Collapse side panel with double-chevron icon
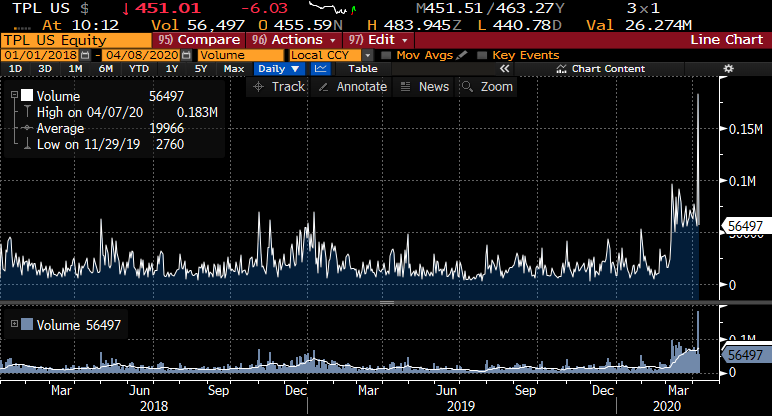Viewport: 772px width, 416px height. tap(505, 69)
